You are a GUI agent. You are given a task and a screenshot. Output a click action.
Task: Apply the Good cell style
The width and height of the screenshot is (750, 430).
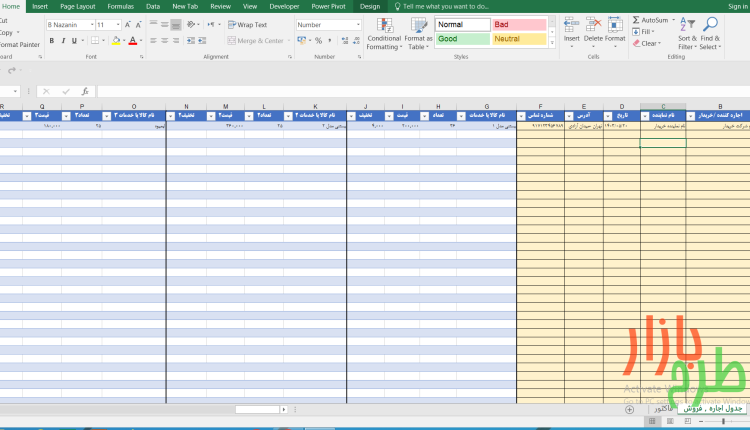click(463, 39)
